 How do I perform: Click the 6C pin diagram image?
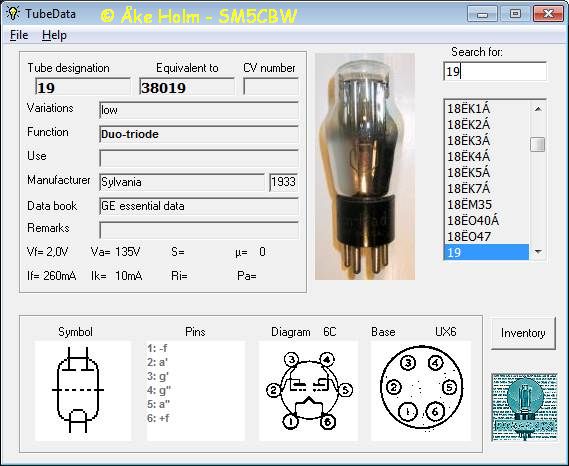[x=308, y=391]
